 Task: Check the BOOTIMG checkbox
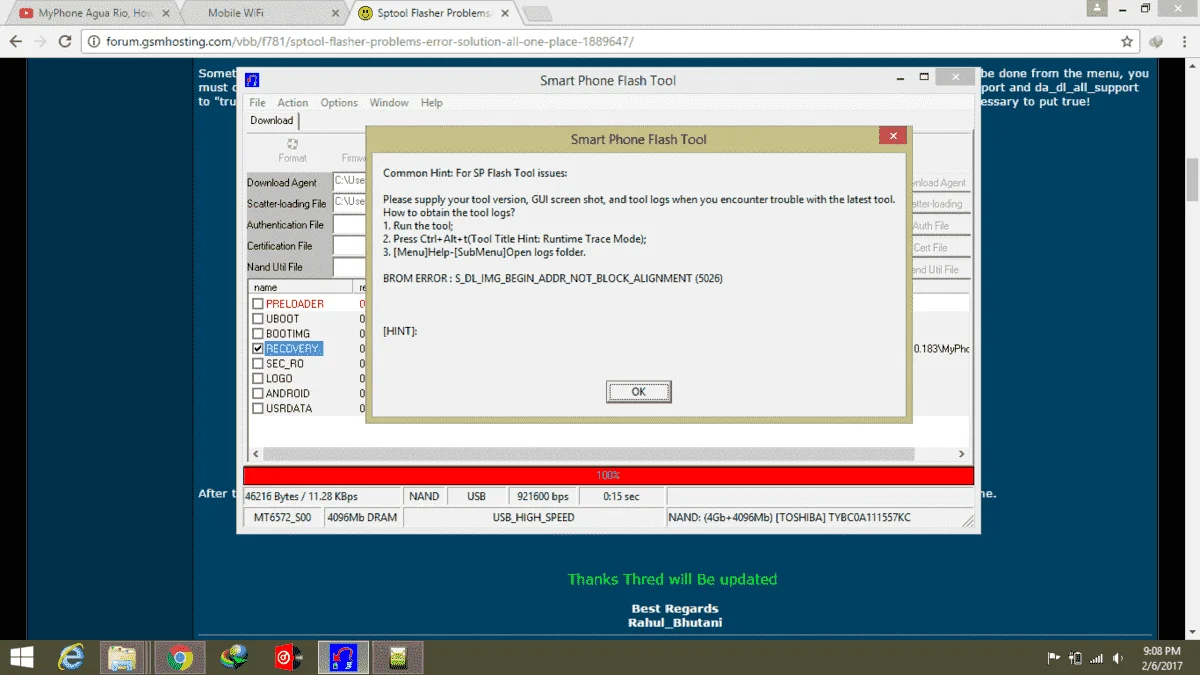[258, 334]
